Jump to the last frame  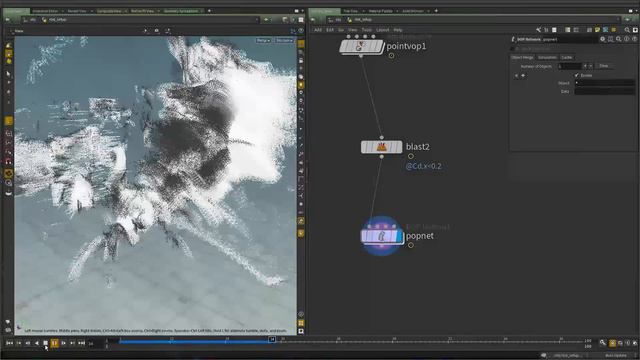pos(81,343)
